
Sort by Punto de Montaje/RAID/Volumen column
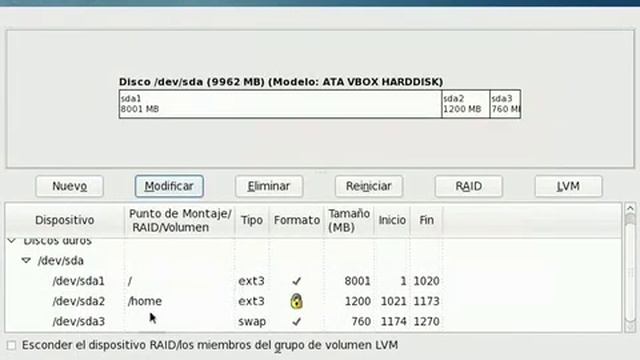180,220
